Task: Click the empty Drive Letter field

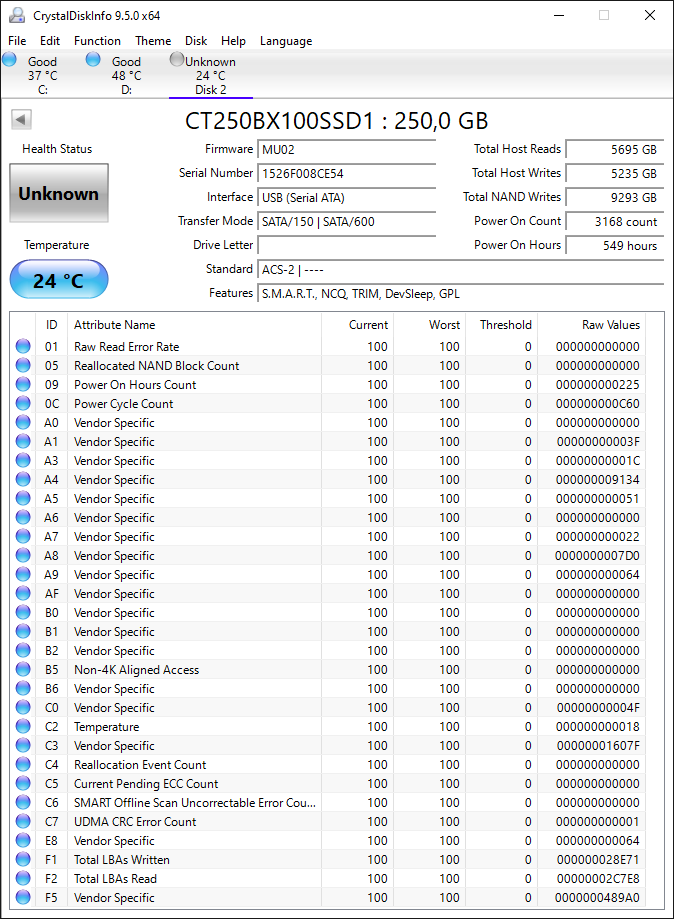Action: click(346, 246)
